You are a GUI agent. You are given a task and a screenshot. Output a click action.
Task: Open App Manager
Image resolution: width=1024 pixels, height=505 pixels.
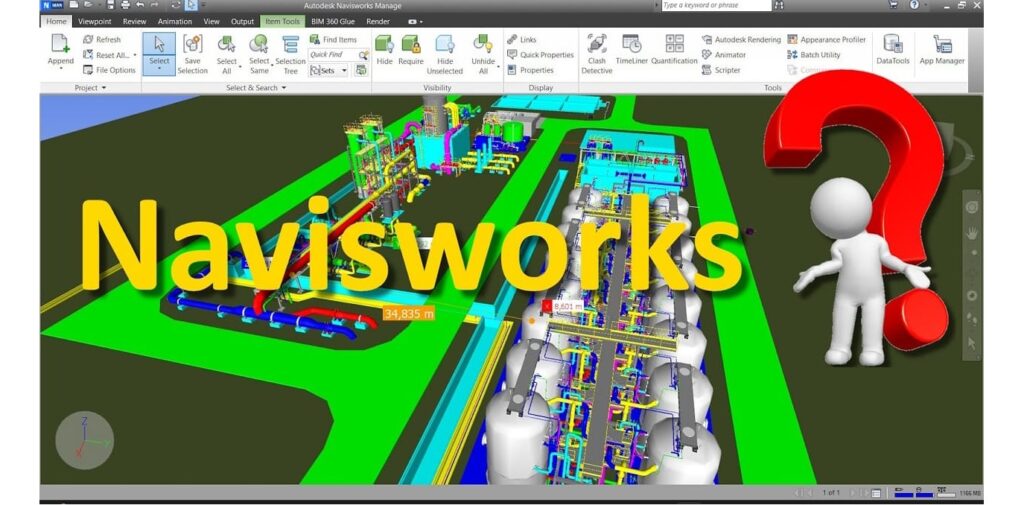(x=942, y=49)
